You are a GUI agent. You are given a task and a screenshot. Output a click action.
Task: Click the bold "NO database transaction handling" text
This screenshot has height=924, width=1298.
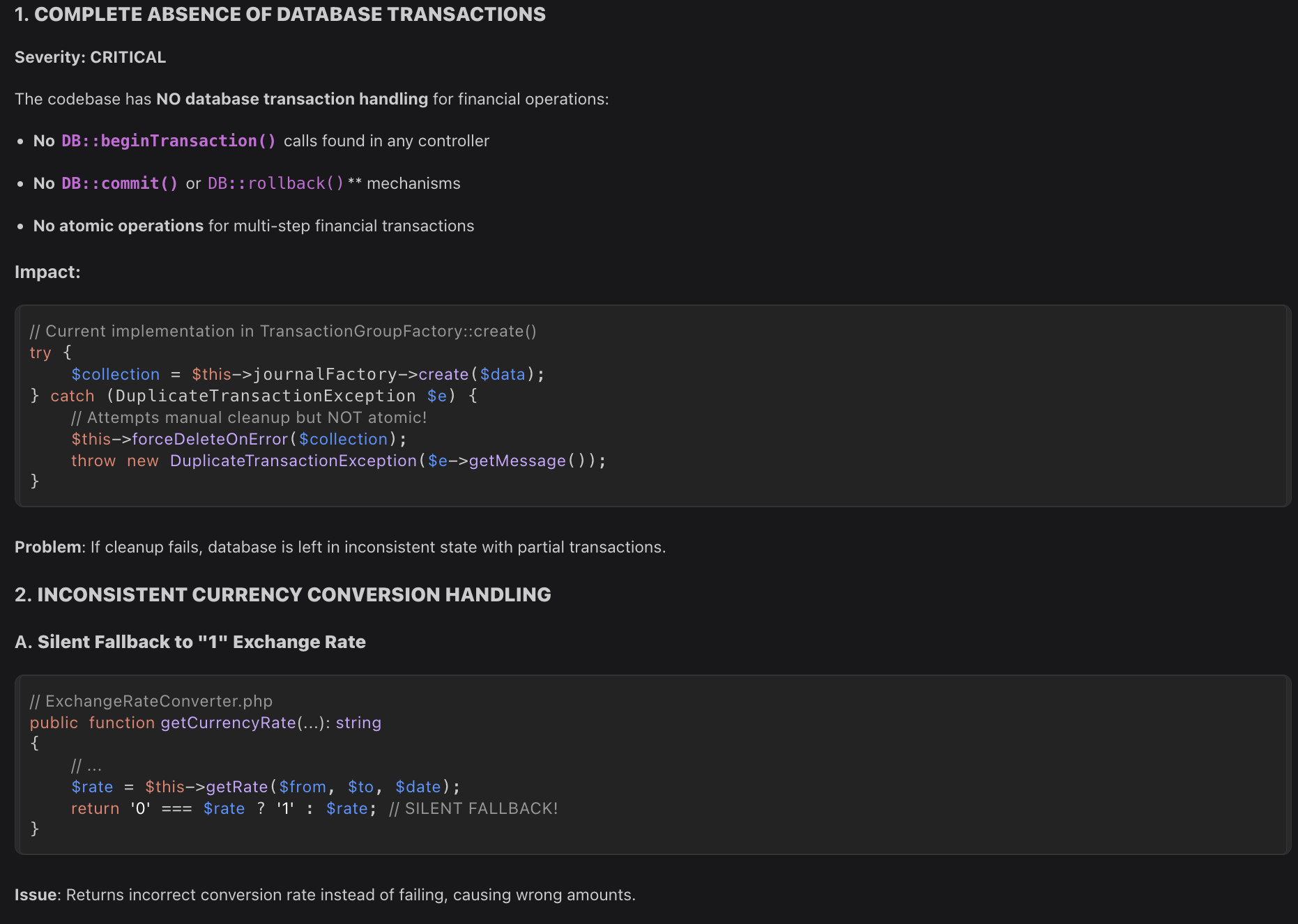(x=291, y=99)
